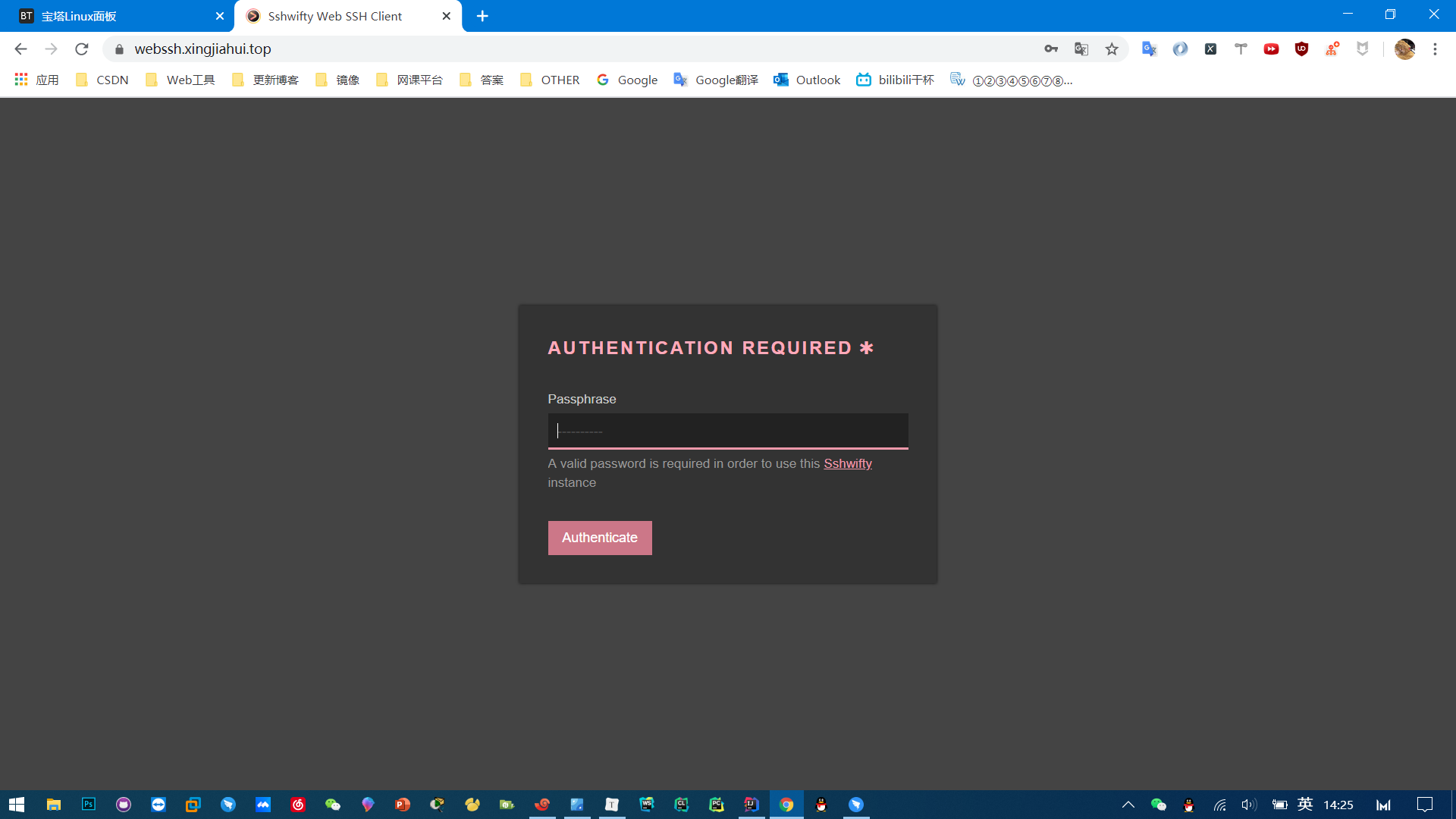Open the Outlook bookmark
Screen dimensions: 1456x819
[x=807, y=80]
